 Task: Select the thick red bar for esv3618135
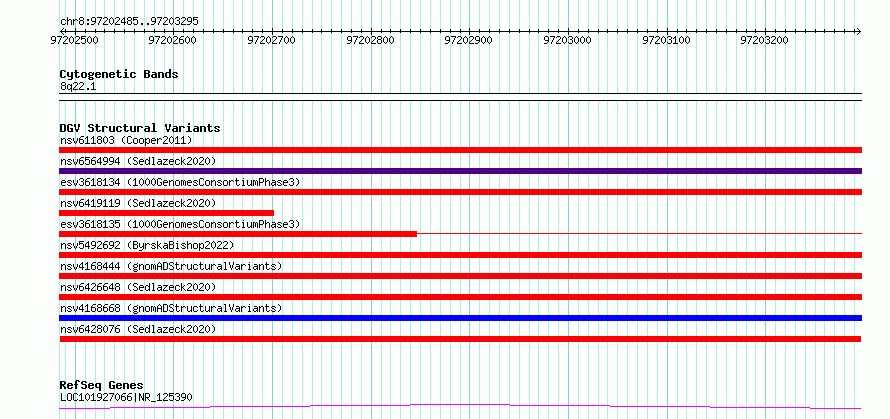238,234
